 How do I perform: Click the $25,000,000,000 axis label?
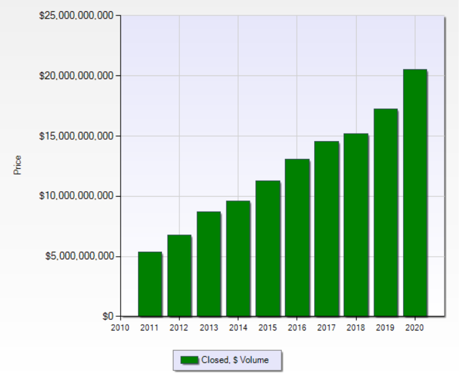coord(76,16)
